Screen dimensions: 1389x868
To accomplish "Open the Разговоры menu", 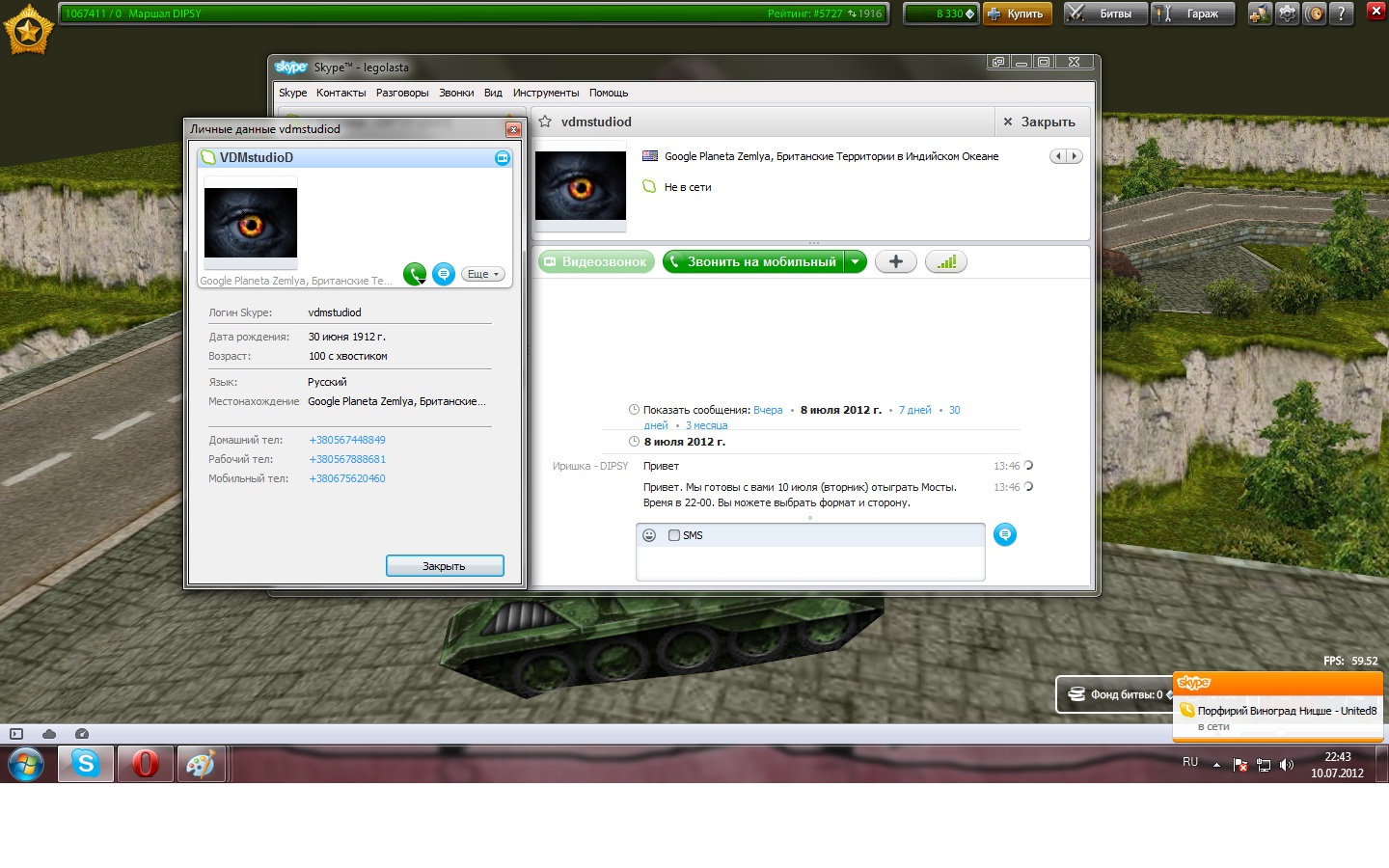I will tap(402, 93).
